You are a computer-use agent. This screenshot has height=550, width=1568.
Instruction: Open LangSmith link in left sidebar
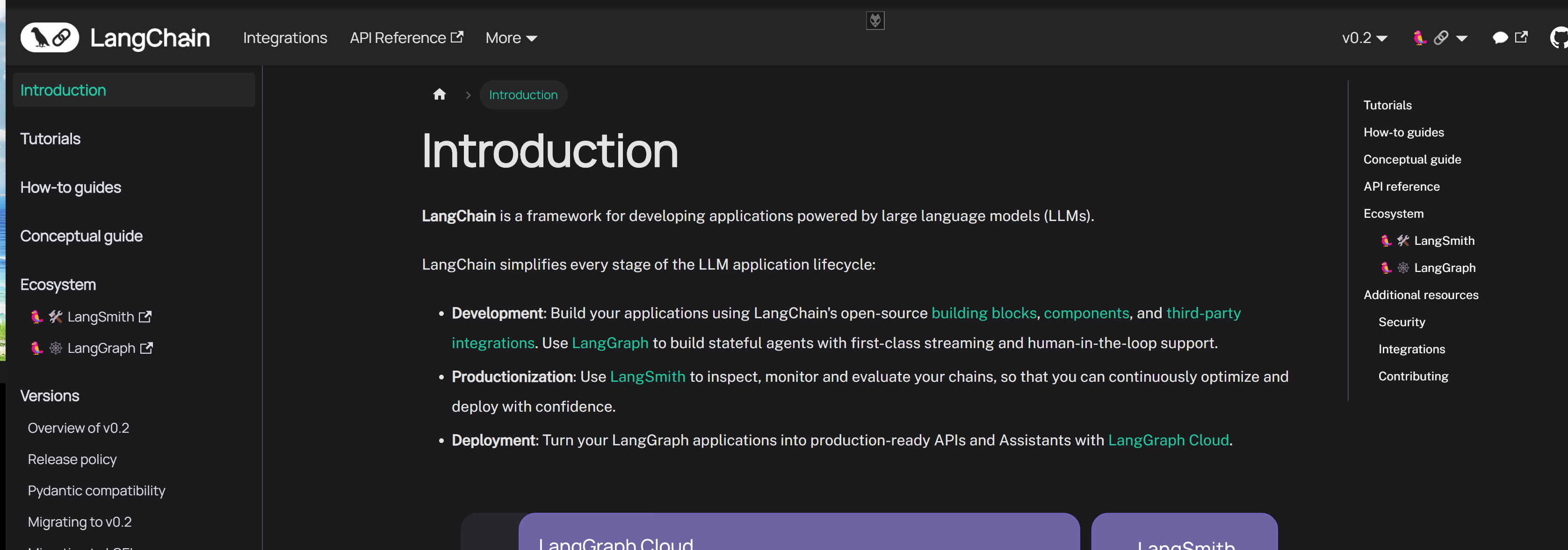[91, 316]
